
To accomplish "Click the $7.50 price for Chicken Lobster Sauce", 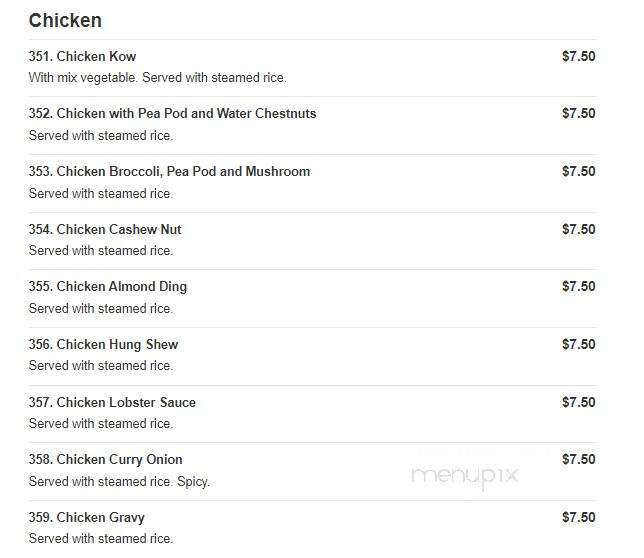I will point(579,402).
